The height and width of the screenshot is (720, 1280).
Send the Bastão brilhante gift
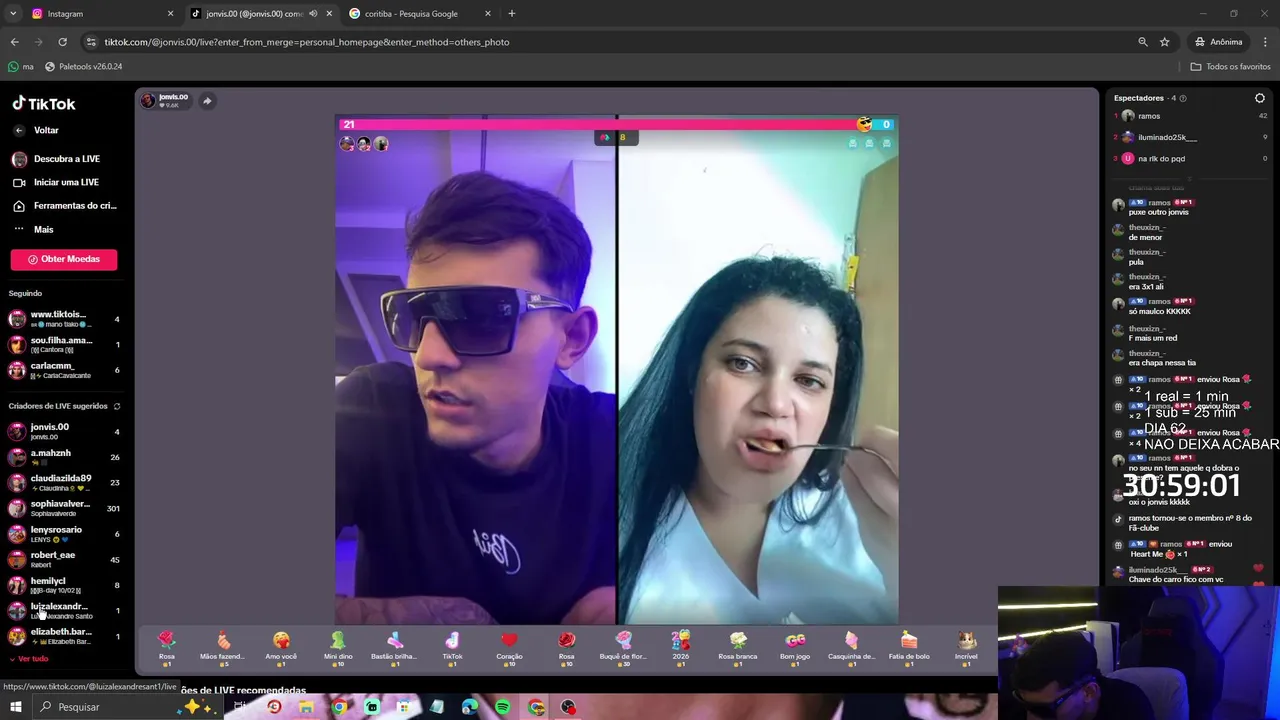394,648
